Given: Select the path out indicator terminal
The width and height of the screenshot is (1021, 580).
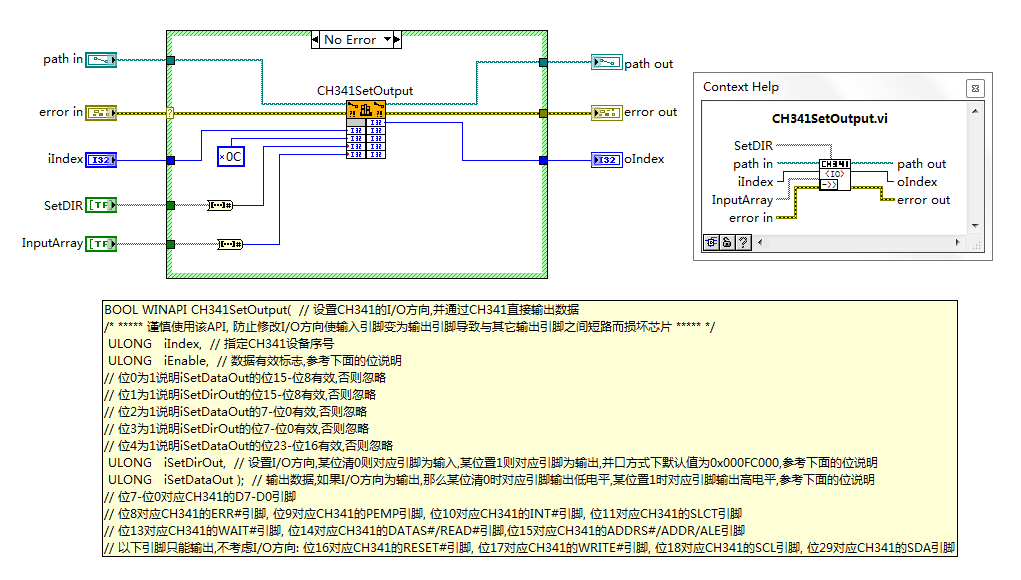Looking at the screenshot, I should (x=607, y=62).
